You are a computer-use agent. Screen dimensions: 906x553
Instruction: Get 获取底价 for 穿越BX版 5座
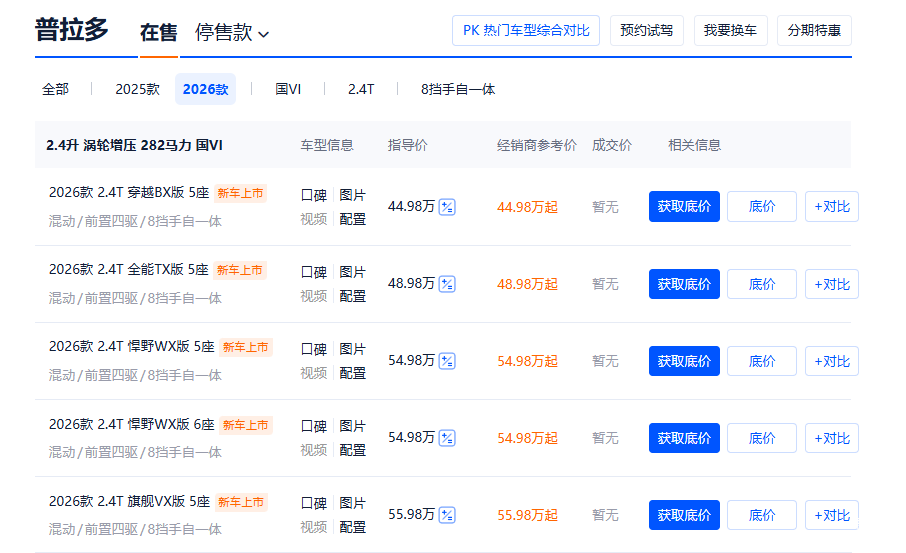[x=684, y=206]
